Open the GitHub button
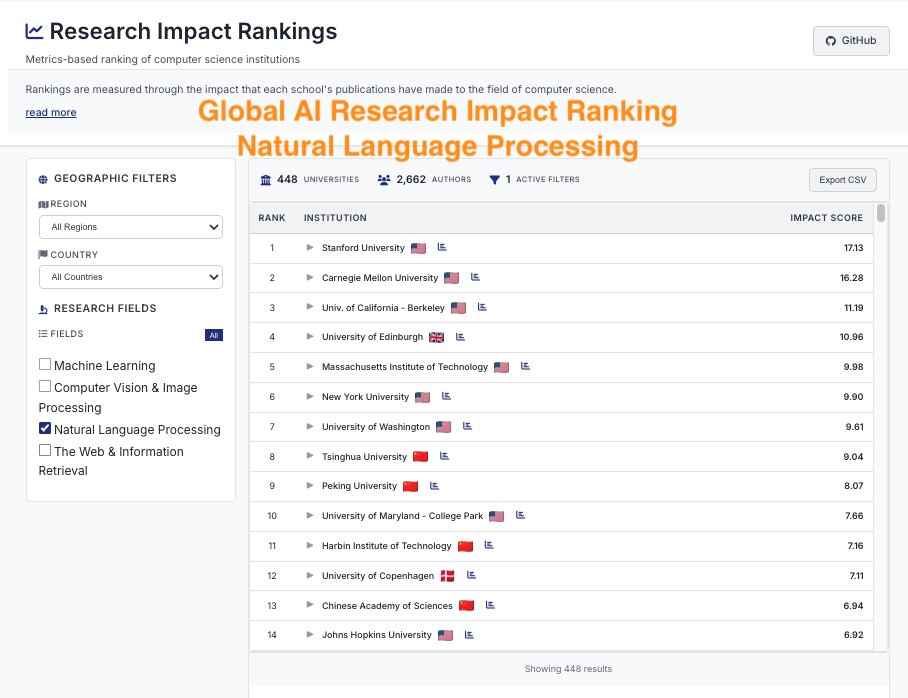The width and height of the screenshot is (908, 698). click(851, 41)
